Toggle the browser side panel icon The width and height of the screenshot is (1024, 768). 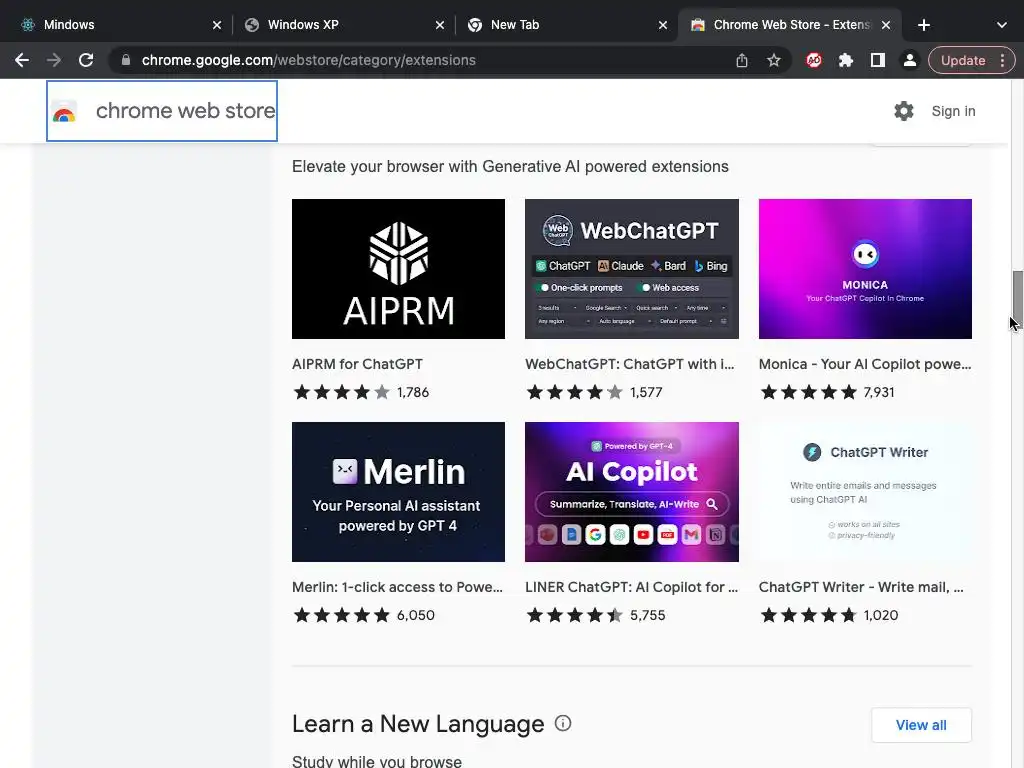878,61
